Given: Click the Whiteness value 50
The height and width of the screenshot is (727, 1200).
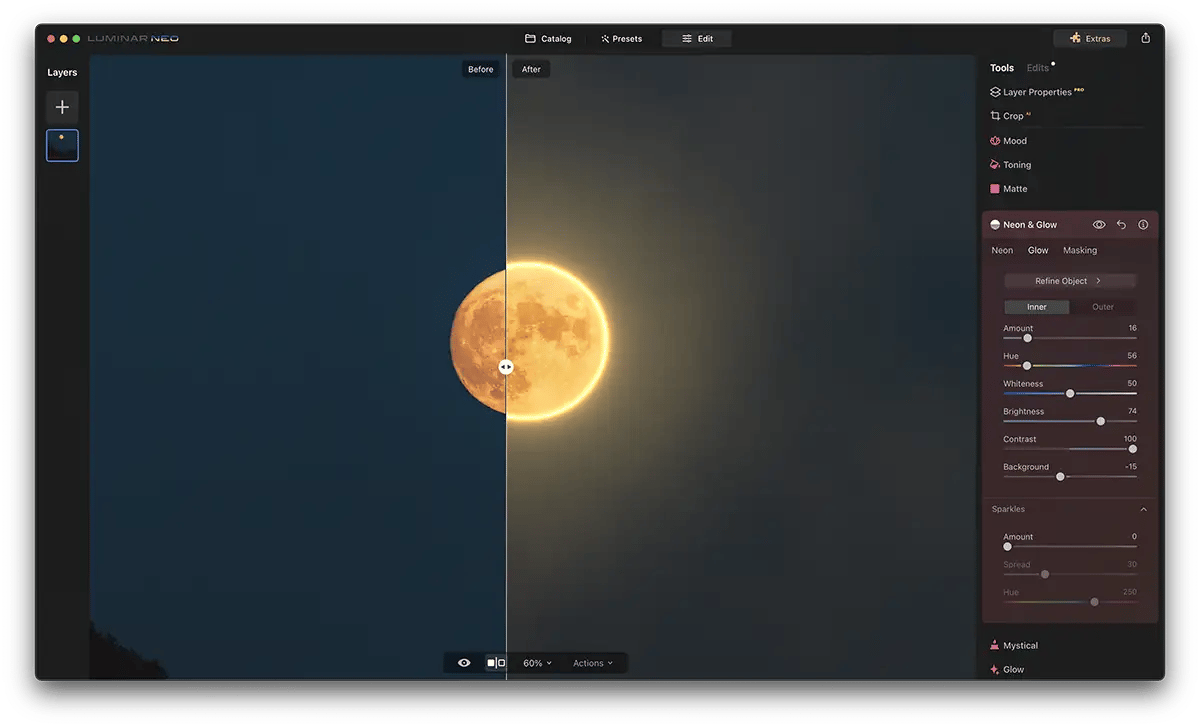Looking at the screenshot, I should pyautogui.click(x=1132, y=384).
